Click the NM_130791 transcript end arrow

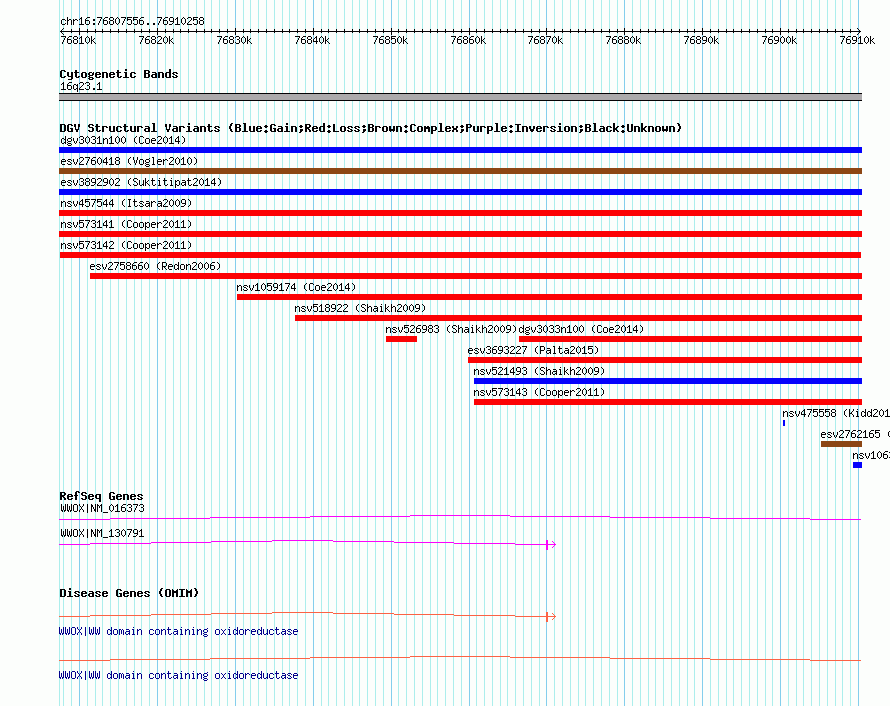551,545
